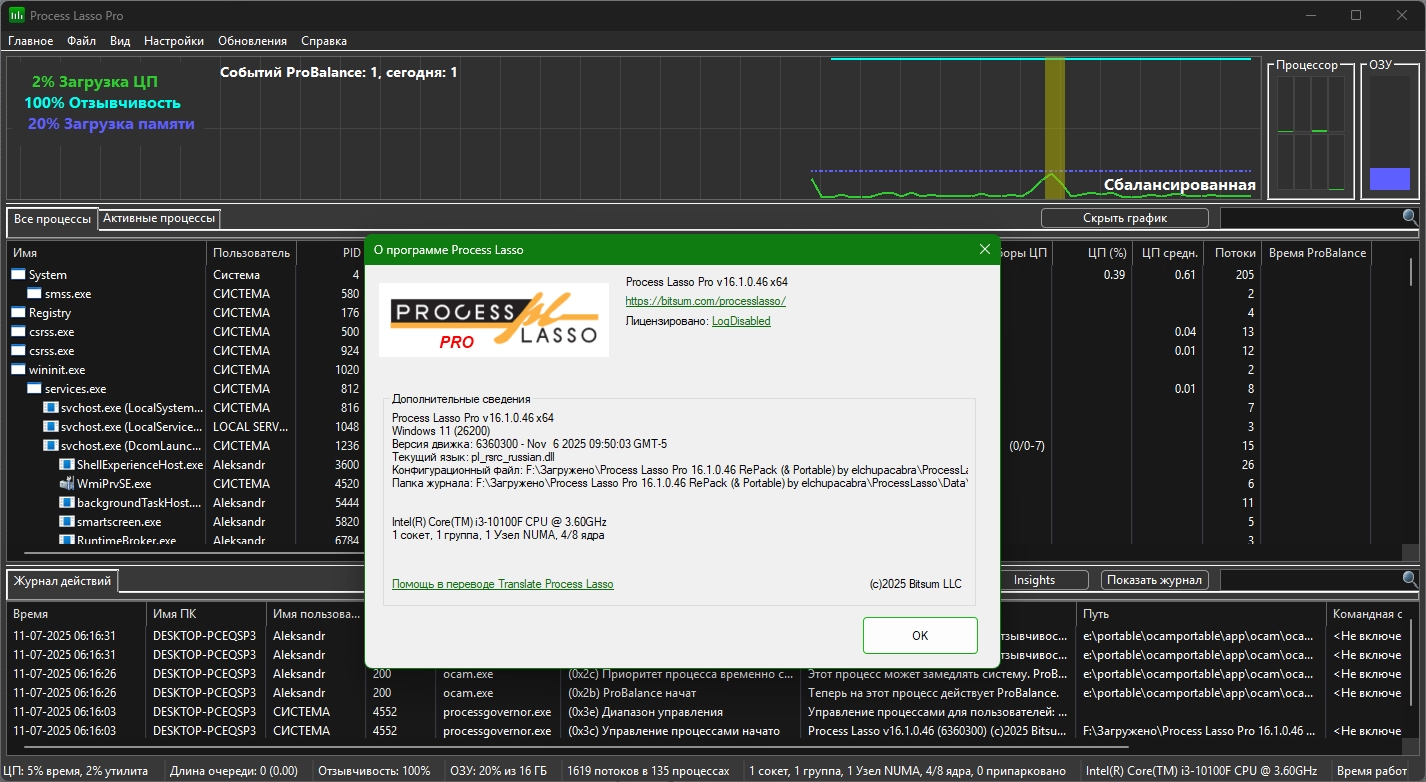Click the Скрыть график button
The width and height of the screenshot is (1426, 782).
tap(1125, 218)
